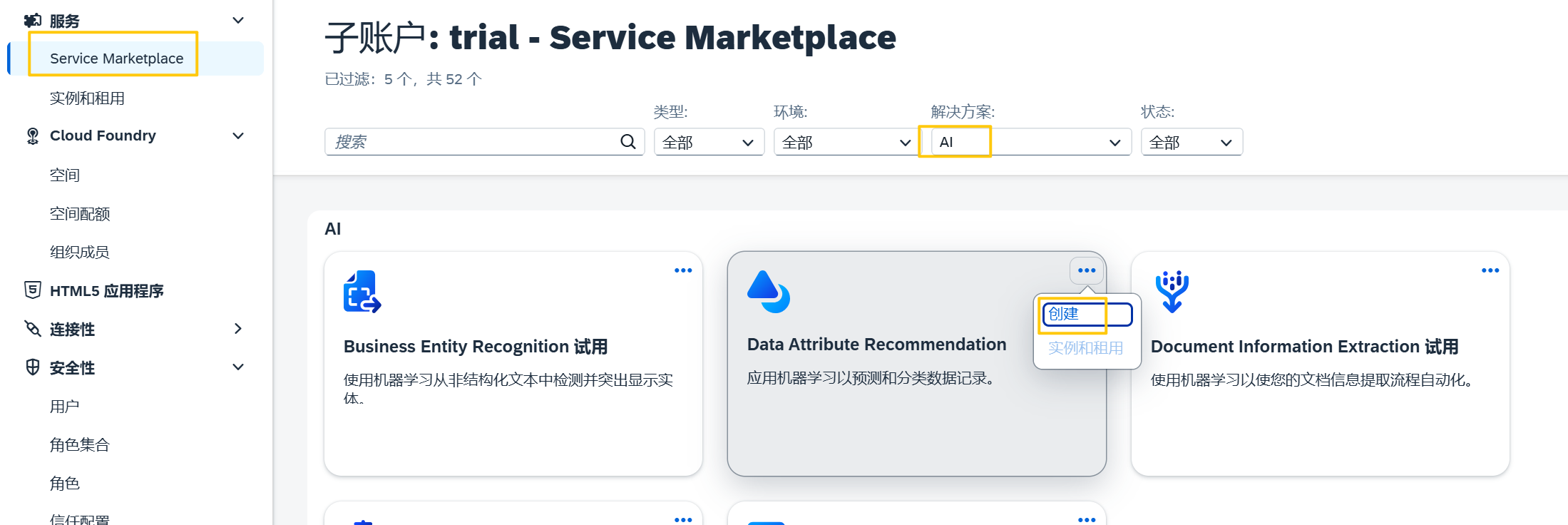Choose 实例和租用 from the popup menu

click(x=1086, y=348)
